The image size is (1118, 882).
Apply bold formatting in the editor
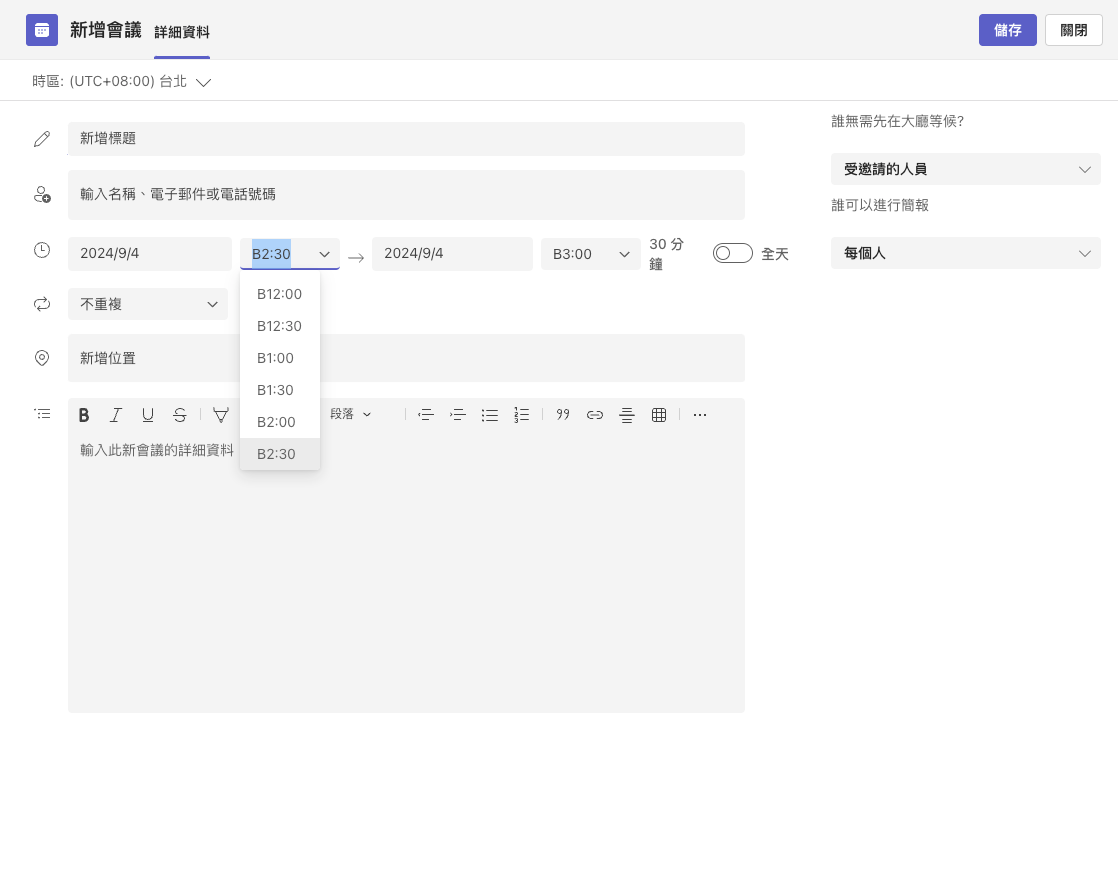point(83,415)
